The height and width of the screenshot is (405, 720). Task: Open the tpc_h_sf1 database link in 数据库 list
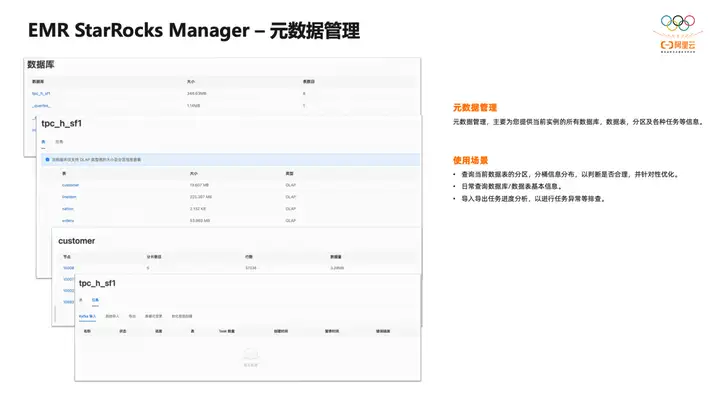coord(41,94)
